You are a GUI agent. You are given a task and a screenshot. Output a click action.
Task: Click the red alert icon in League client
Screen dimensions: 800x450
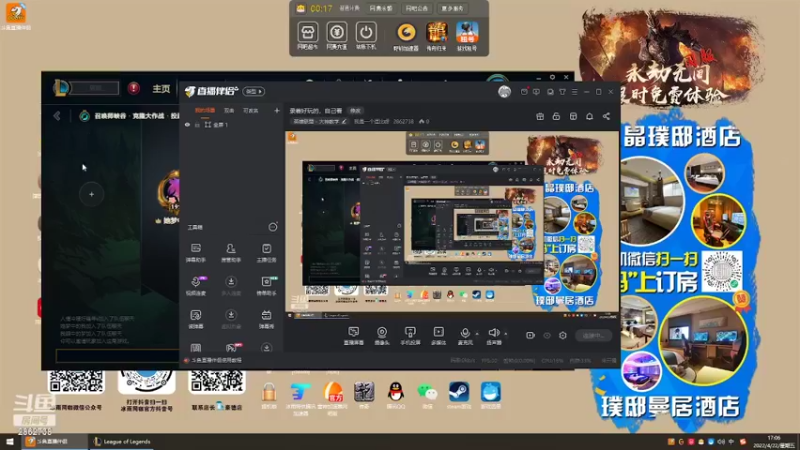[134, 88]
